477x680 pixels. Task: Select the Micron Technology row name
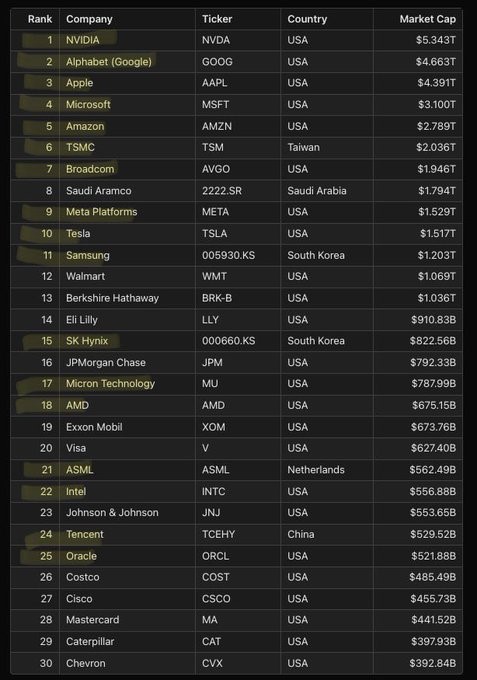point(110,384)
